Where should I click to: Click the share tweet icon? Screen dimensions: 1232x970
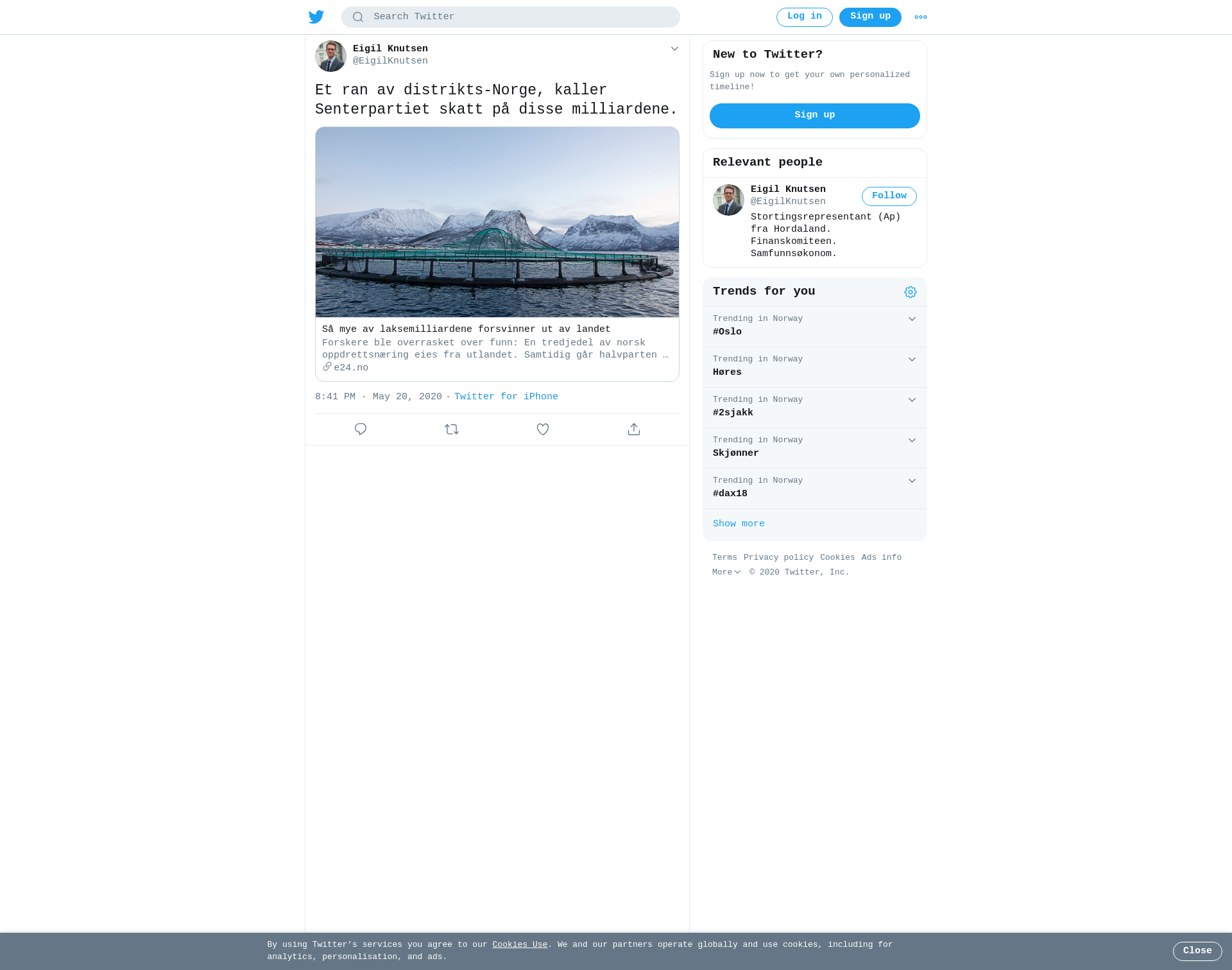click(634, 429)
